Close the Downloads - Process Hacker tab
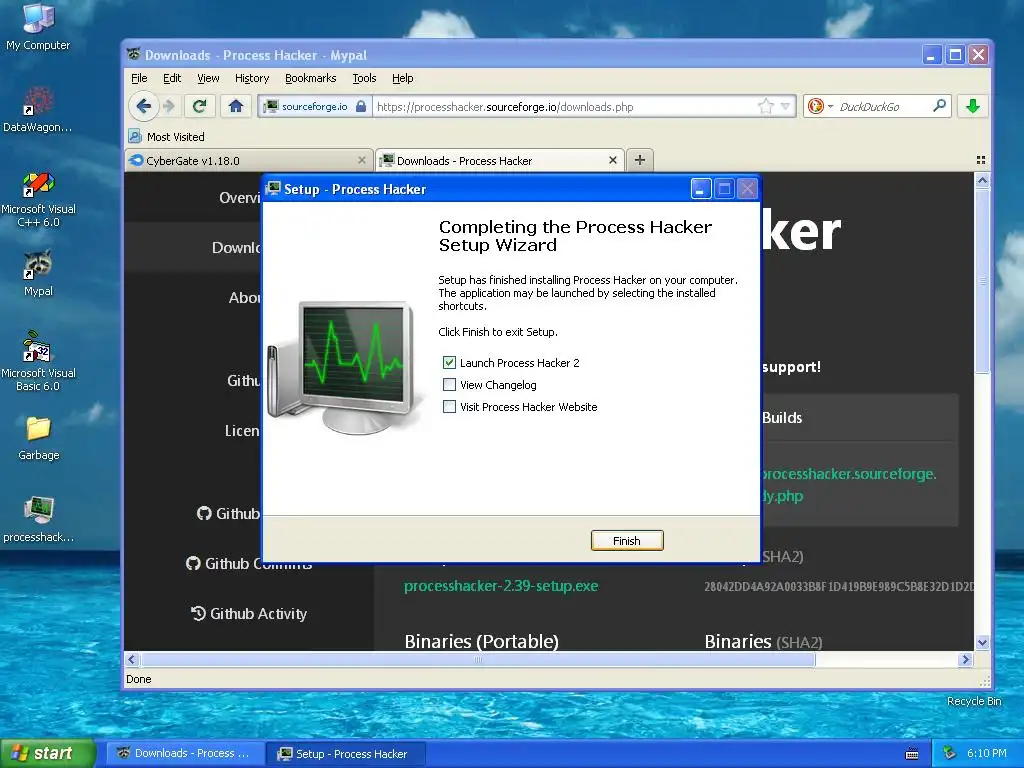This screenshot has width=1024, height=768. (x=613, y=160)
